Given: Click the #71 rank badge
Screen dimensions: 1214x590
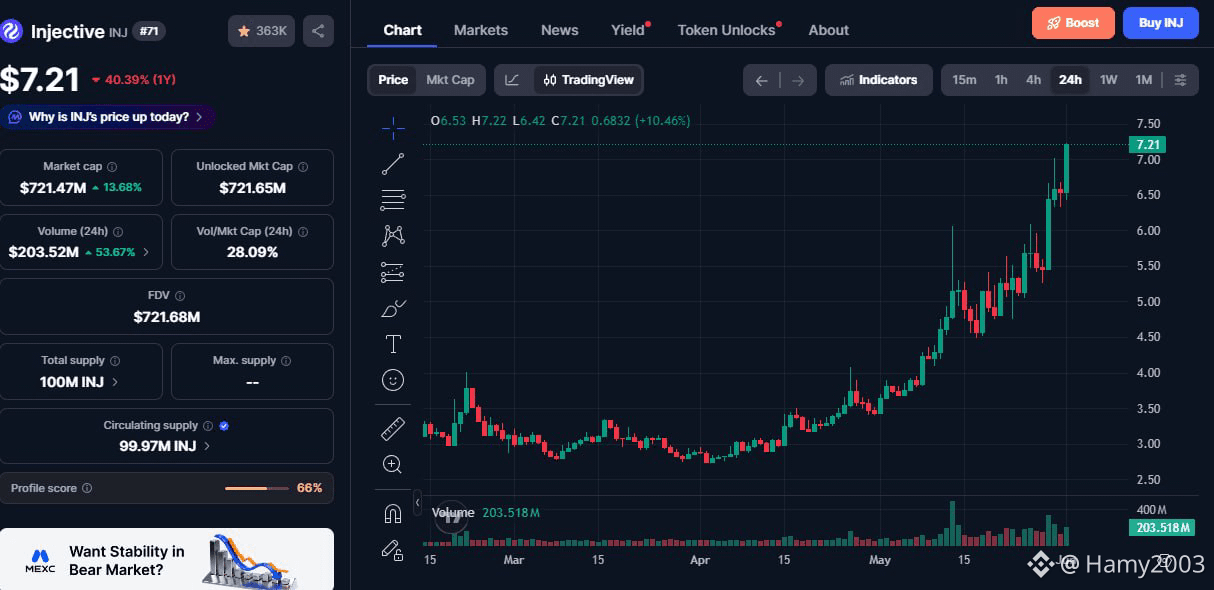Looking at the screenshot, I should 149,31.
